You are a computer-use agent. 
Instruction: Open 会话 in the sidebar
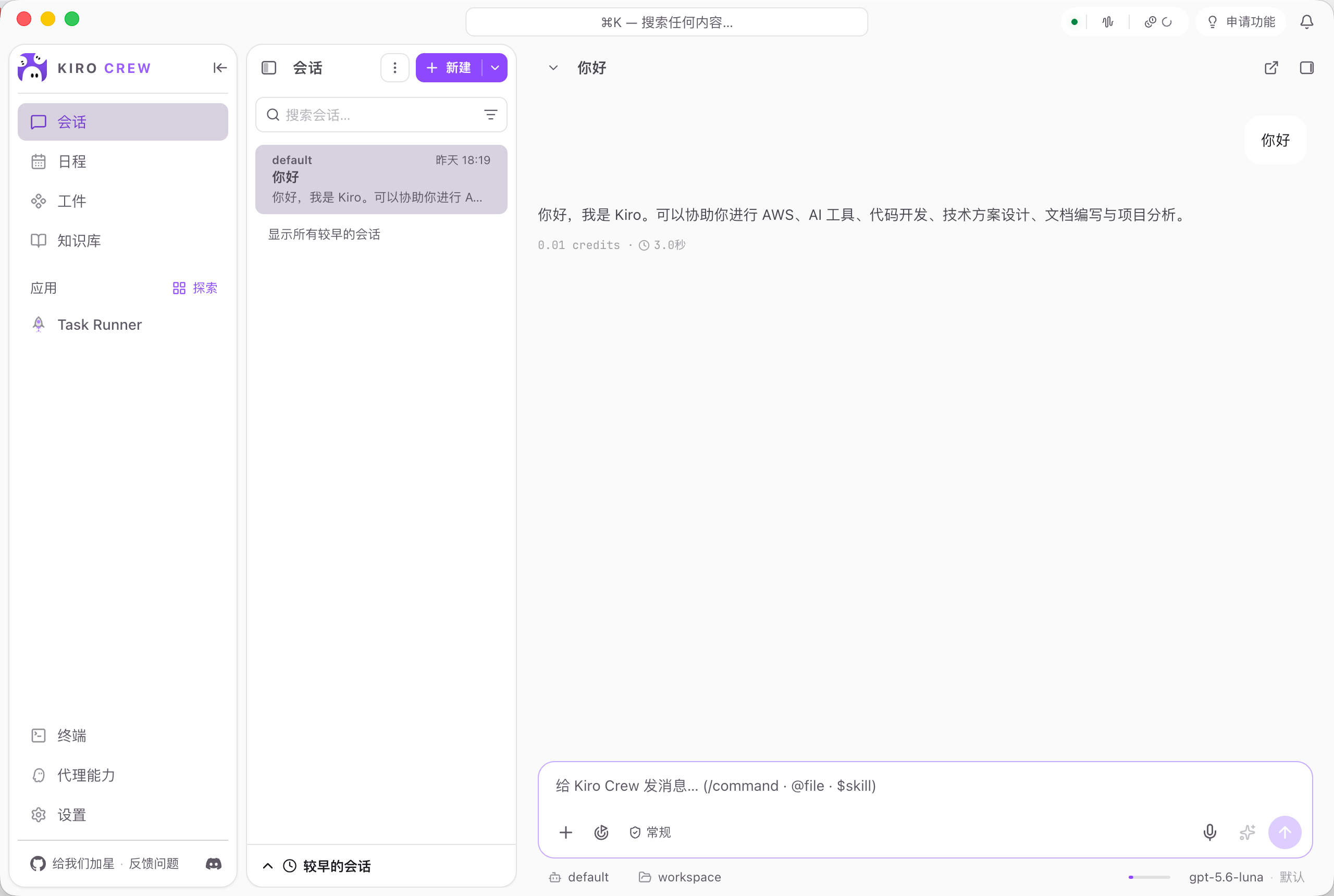tap(123, 122)
